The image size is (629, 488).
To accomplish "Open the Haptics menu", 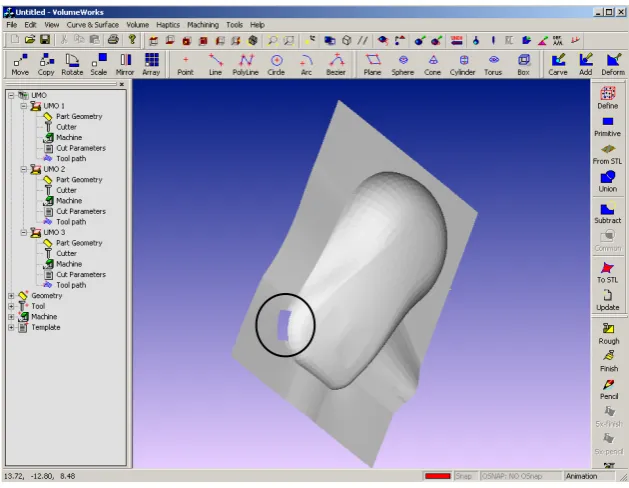I will pyautogui.click(x=168, y=25).
